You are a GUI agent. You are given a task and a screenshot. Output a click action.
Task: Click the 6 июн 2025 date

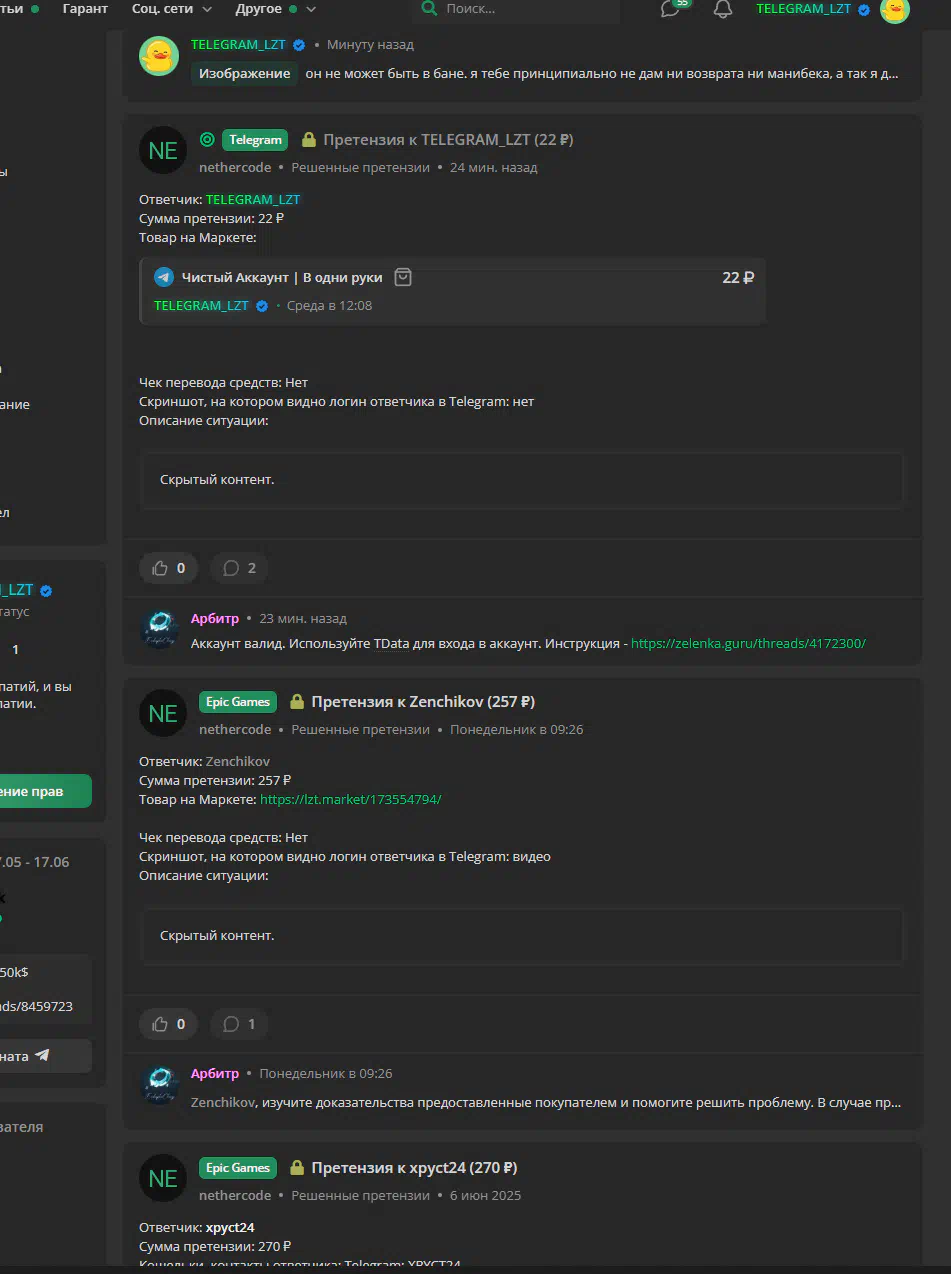pos(486,1195)
